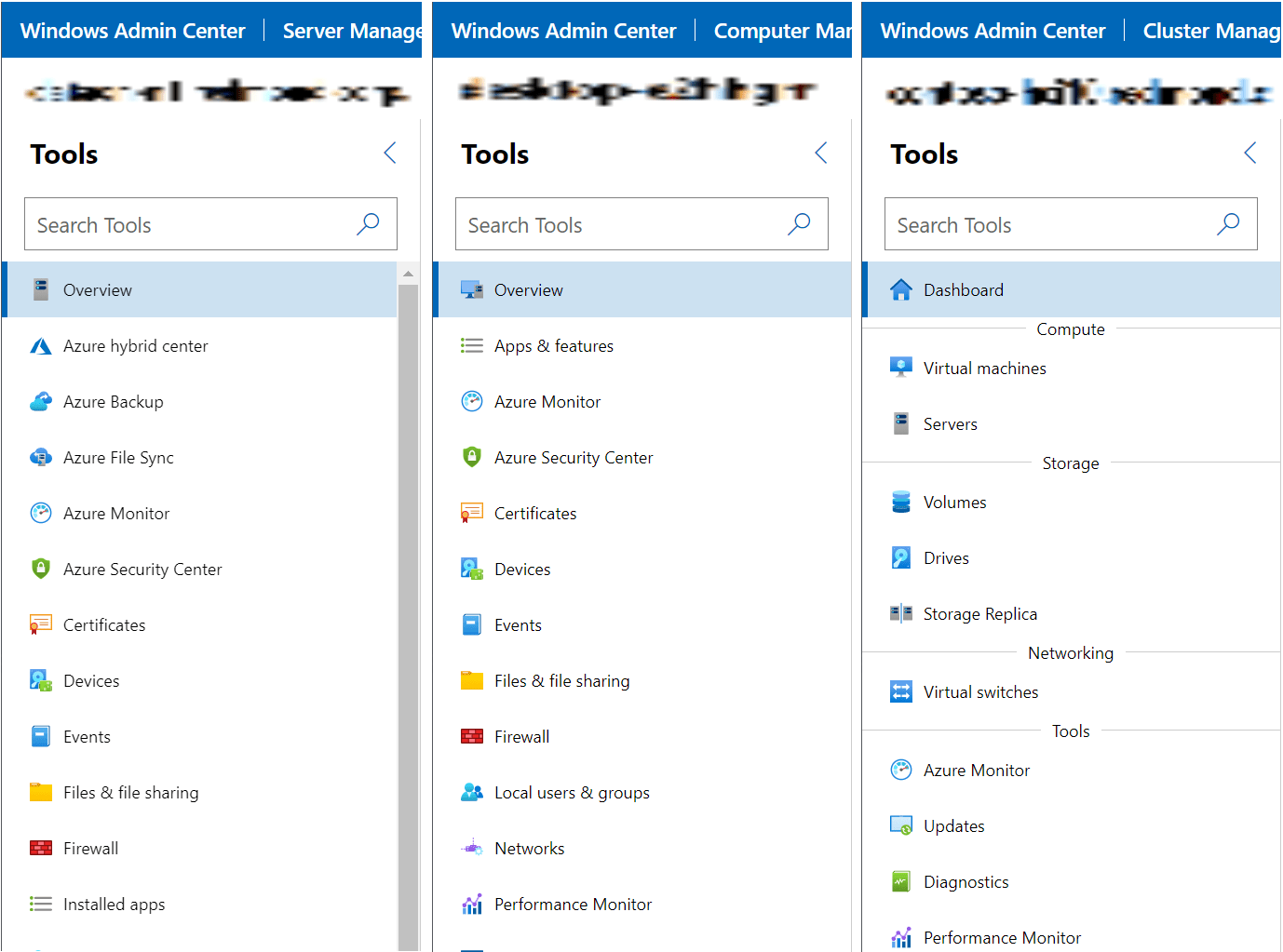Collapse the middle Tools sidebar chevron
The width and height of the screenshot is (1283, 952).
[x=820, y=153]
